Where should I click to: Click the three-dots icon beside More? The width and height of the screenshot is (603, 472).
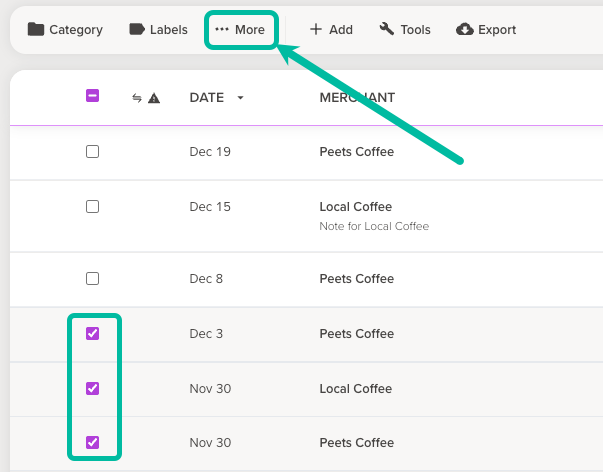[x=222, y=29]
